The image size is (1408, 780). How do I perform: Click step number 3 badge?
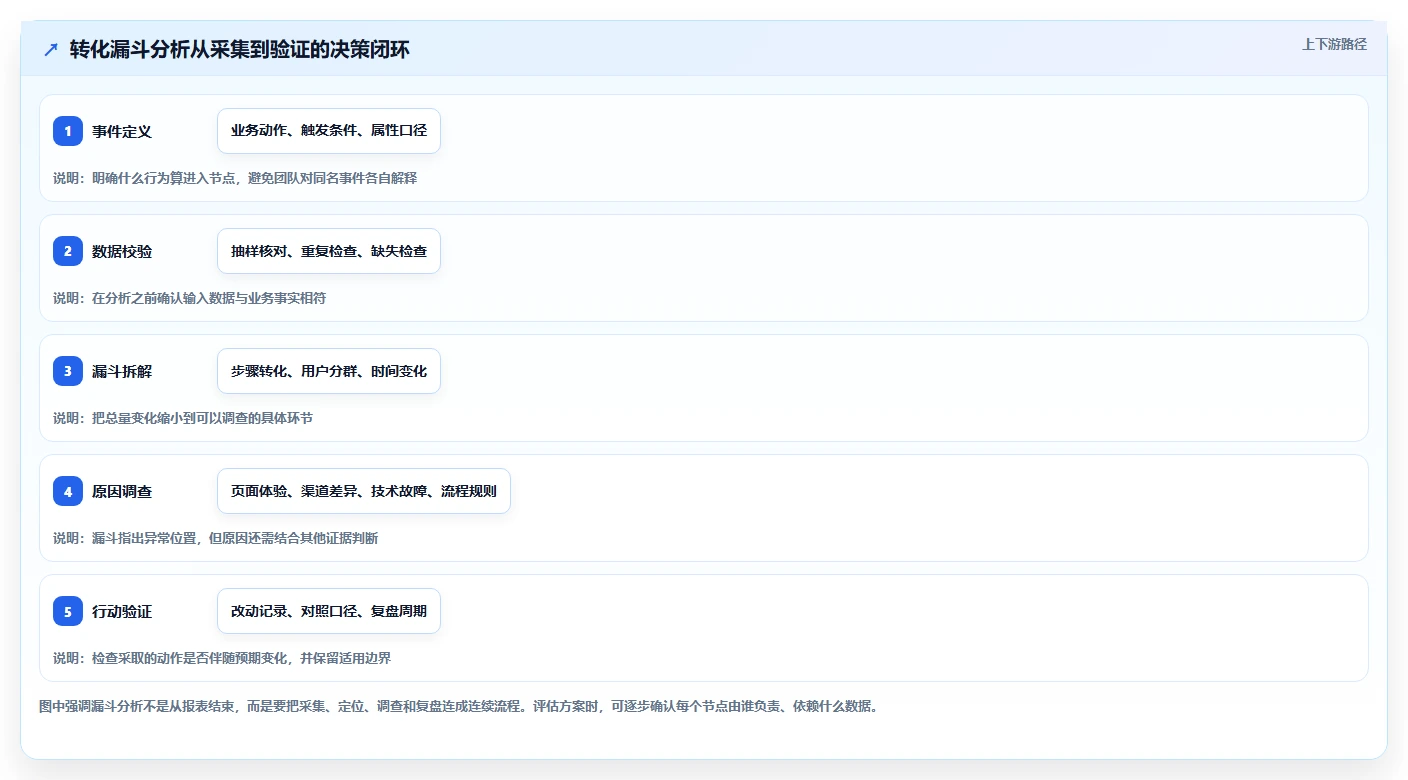pyautogui.click(x=68, y=371)
